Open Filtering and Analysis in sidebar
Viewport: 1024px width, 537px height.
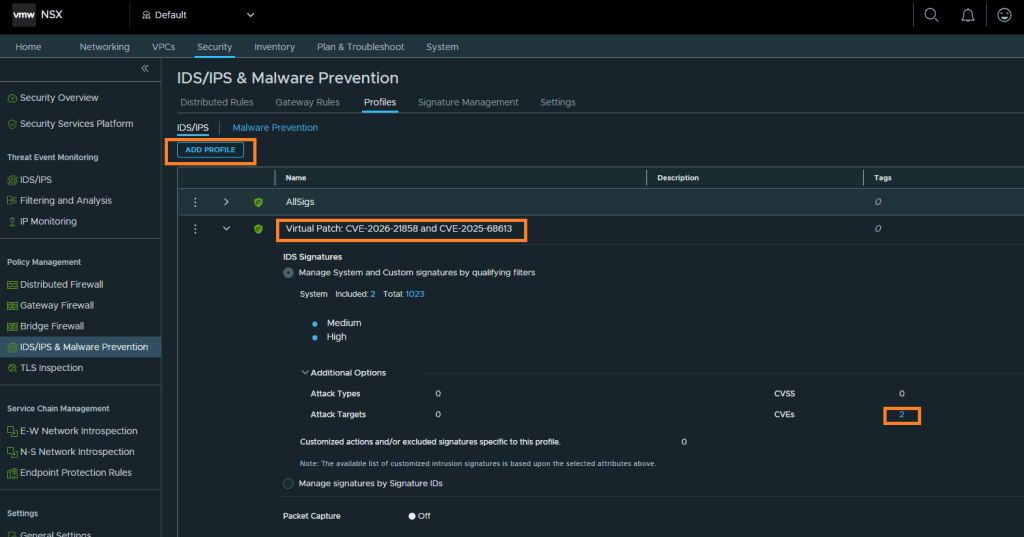tap(66, 201)
